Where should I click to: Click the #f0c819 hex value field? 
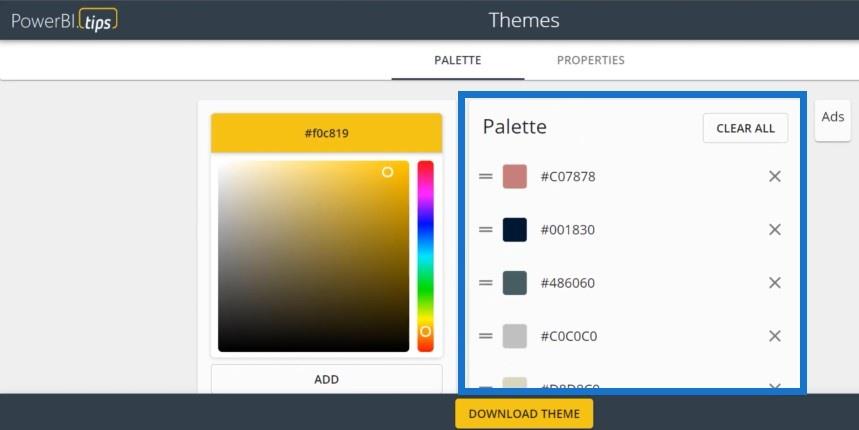(x=327, y=133)
